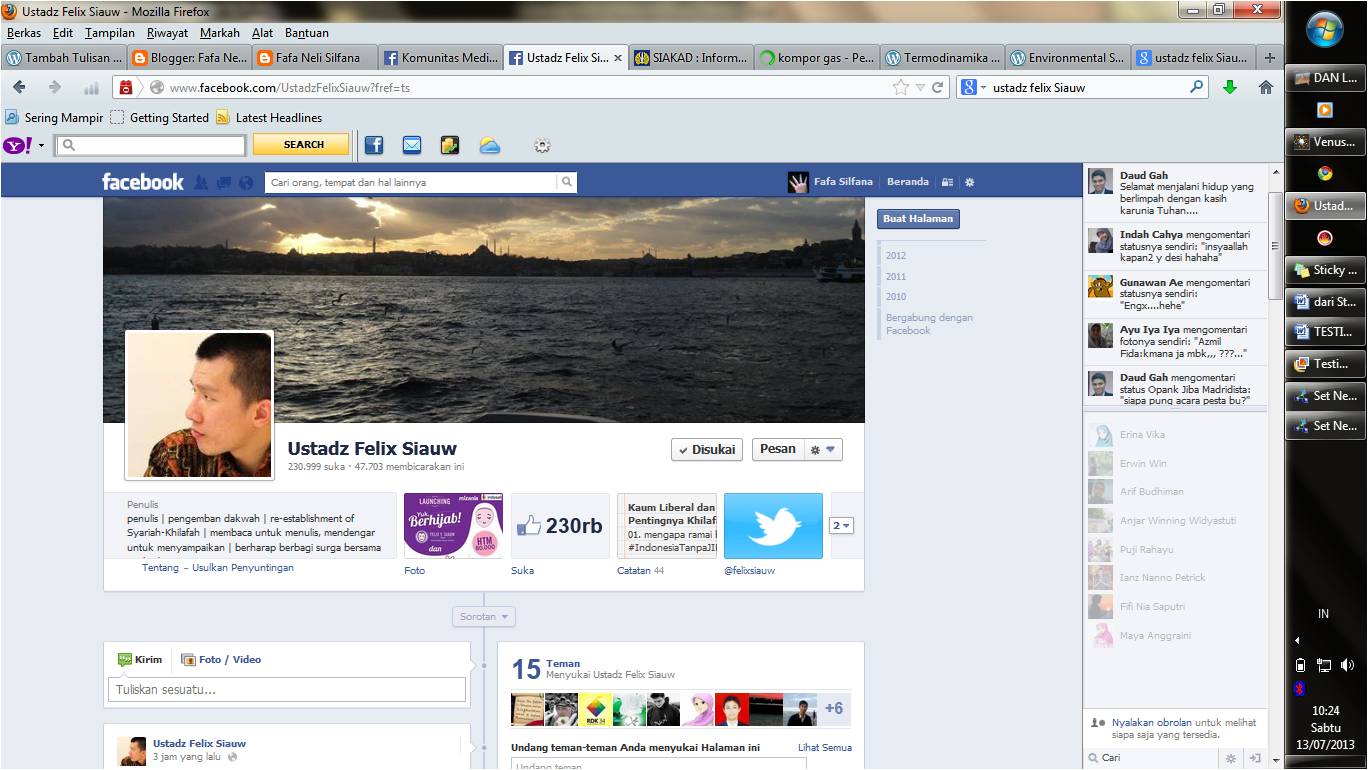Open the Bantuan menu
The width and height of the screenshot is (1368, 770).
pyautogui.click(x=307, y=33)
